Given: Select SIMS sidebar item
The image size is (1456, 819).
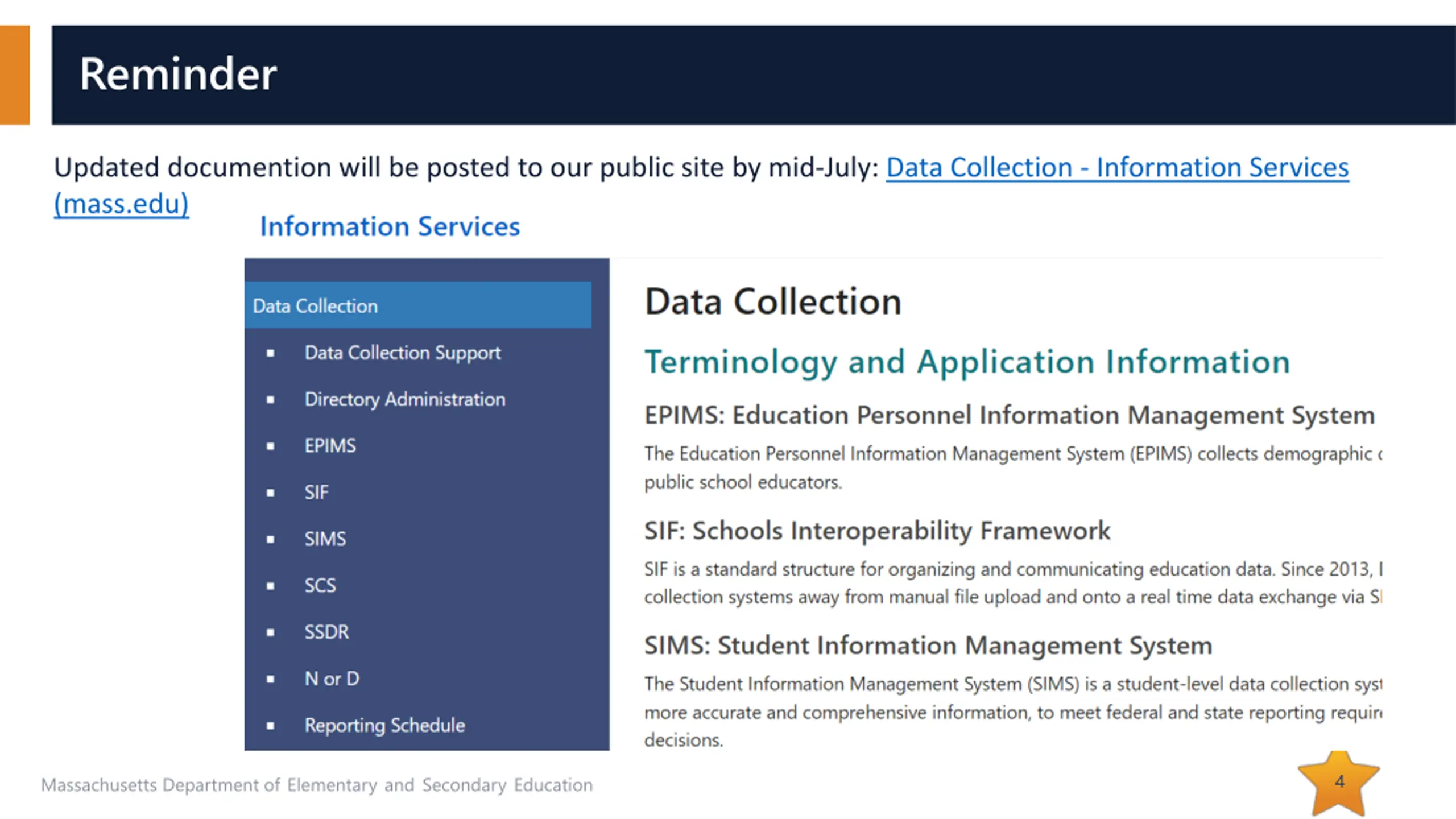Looking at the screenshot, I should click(x=325, y=539).
